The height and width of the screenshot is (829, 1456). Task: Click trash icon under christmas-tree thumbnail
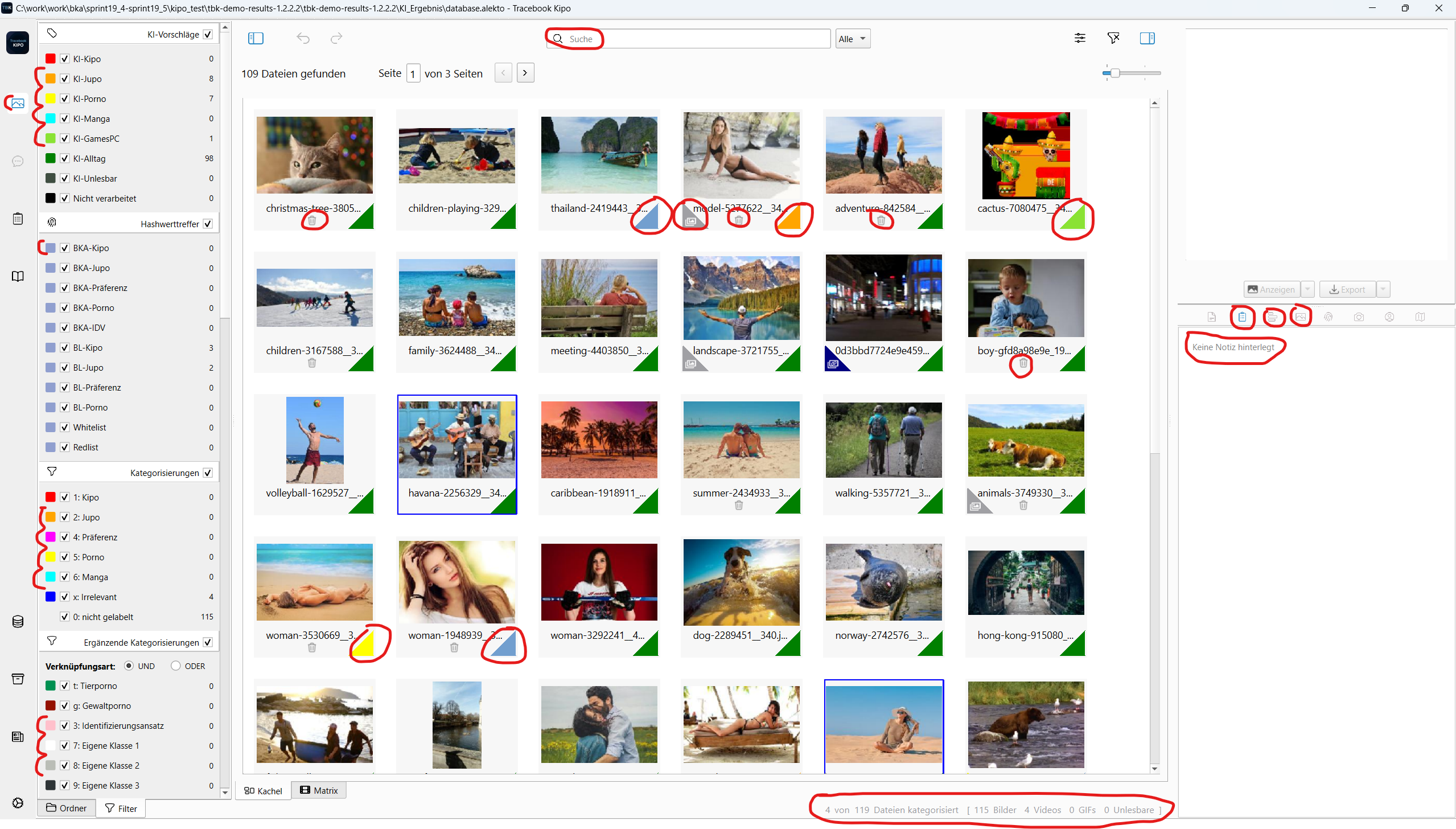[x=312, y=220]
